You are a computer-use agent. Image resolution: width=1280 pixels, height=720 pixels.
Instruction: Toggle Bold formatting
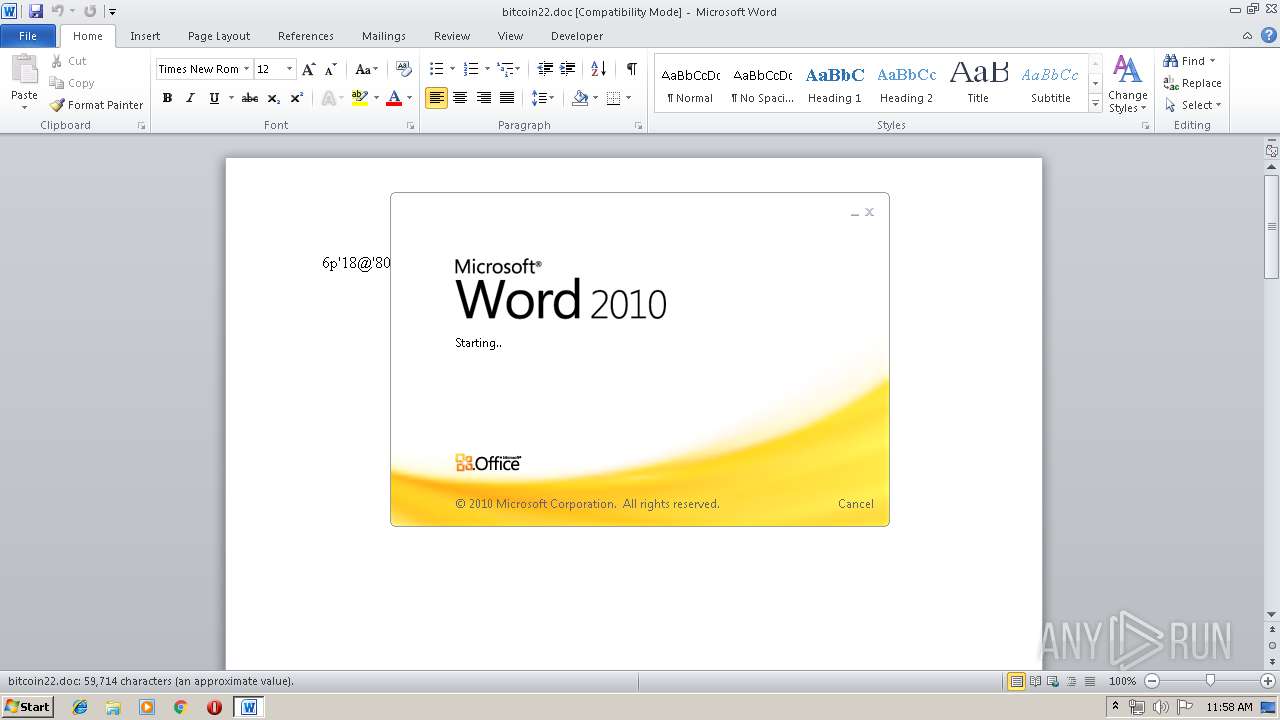(167, 98)
